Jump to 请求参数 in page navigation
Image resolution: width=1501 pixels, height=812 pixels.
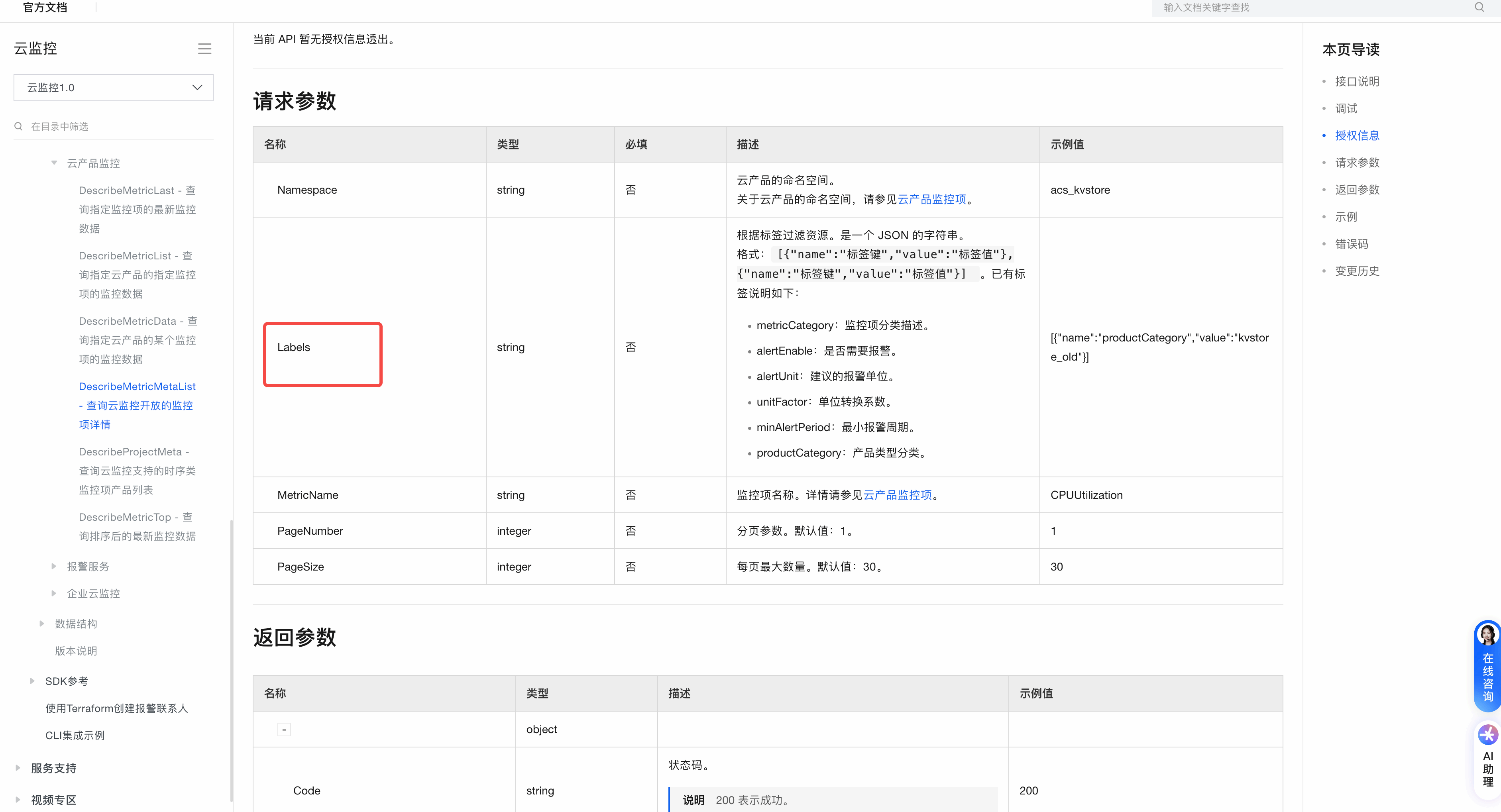point(1356,163)
